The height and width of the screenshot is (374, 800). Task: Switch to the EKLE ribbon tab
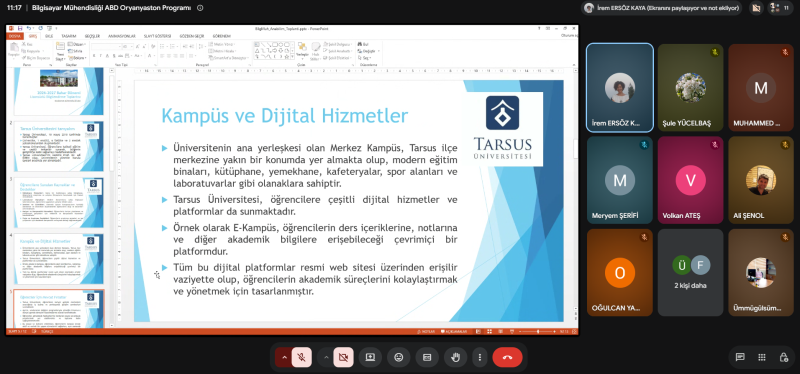(x=49, y=36)
